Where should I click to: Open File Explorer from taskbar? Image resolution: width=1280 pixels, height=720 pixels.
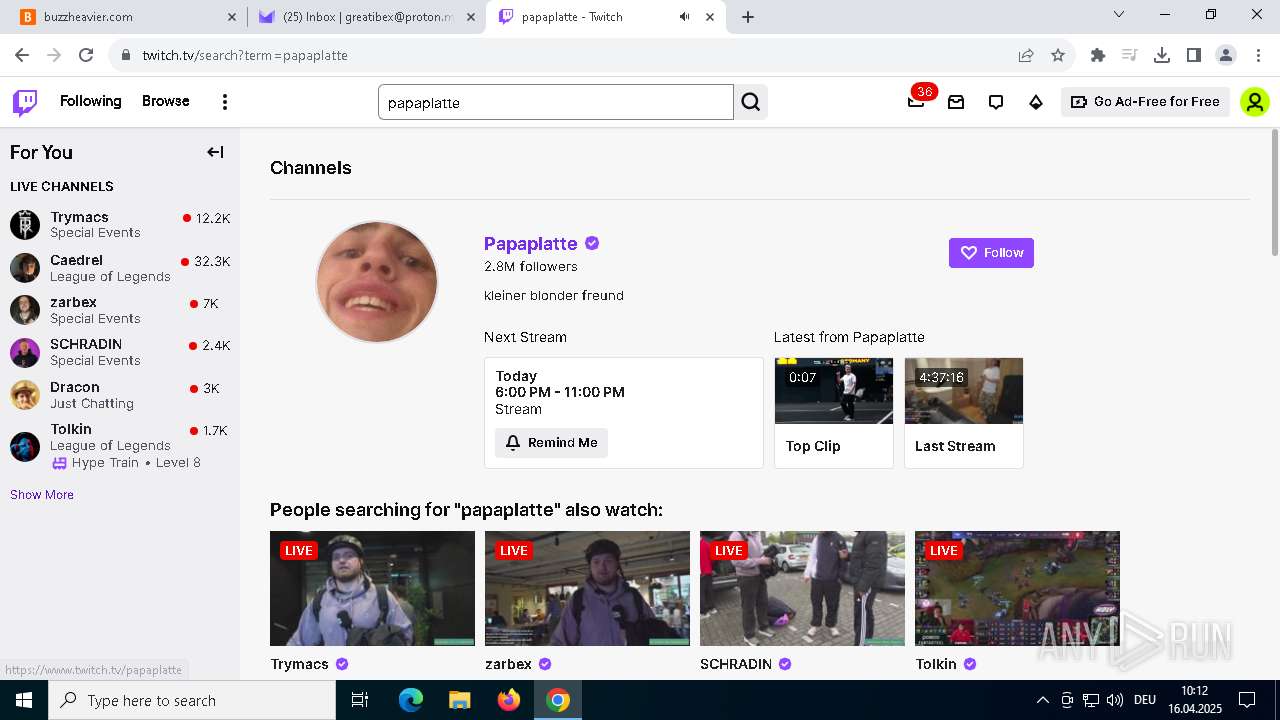[459, 700]
